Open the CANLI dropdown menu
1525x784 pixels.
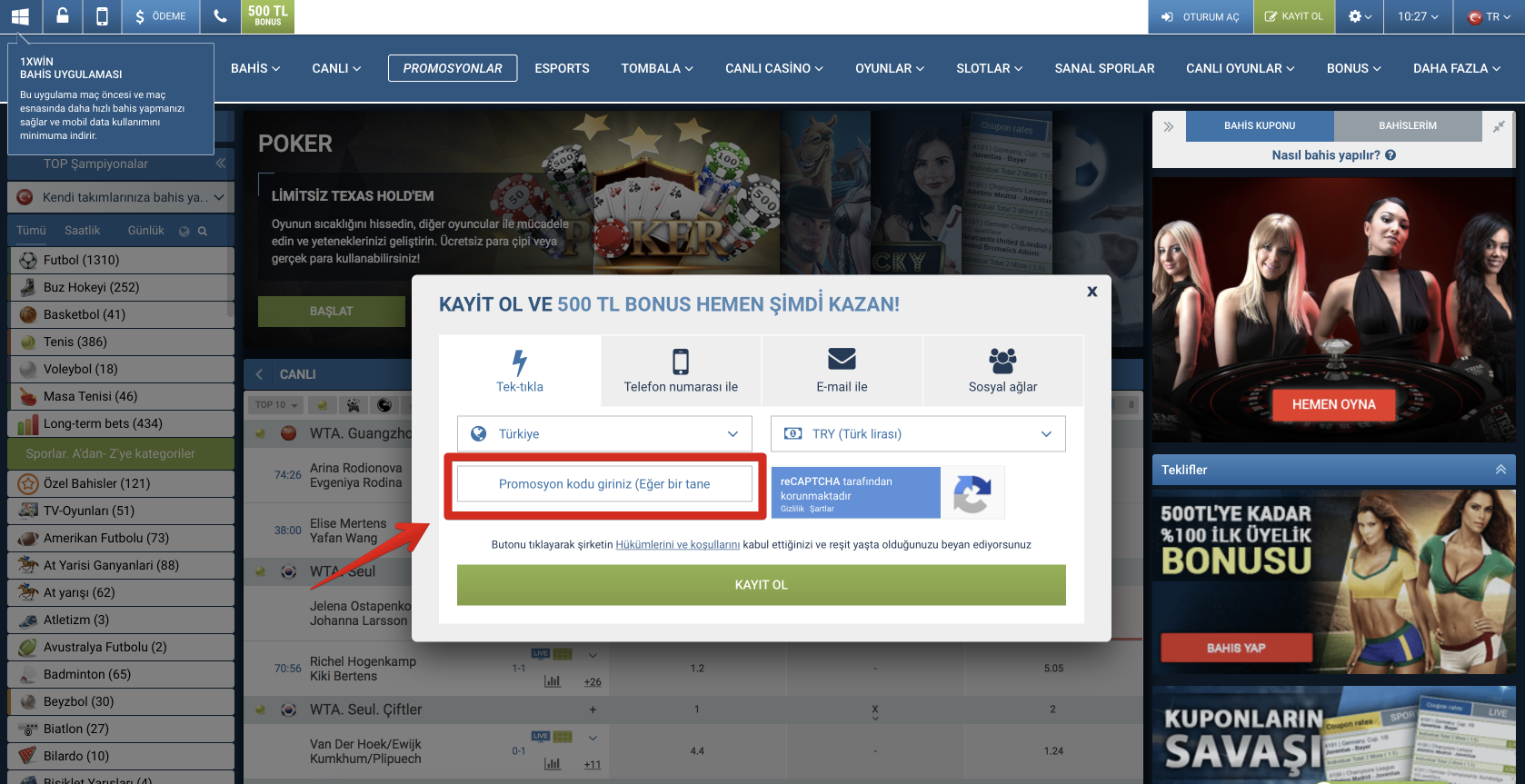(336, 68)
